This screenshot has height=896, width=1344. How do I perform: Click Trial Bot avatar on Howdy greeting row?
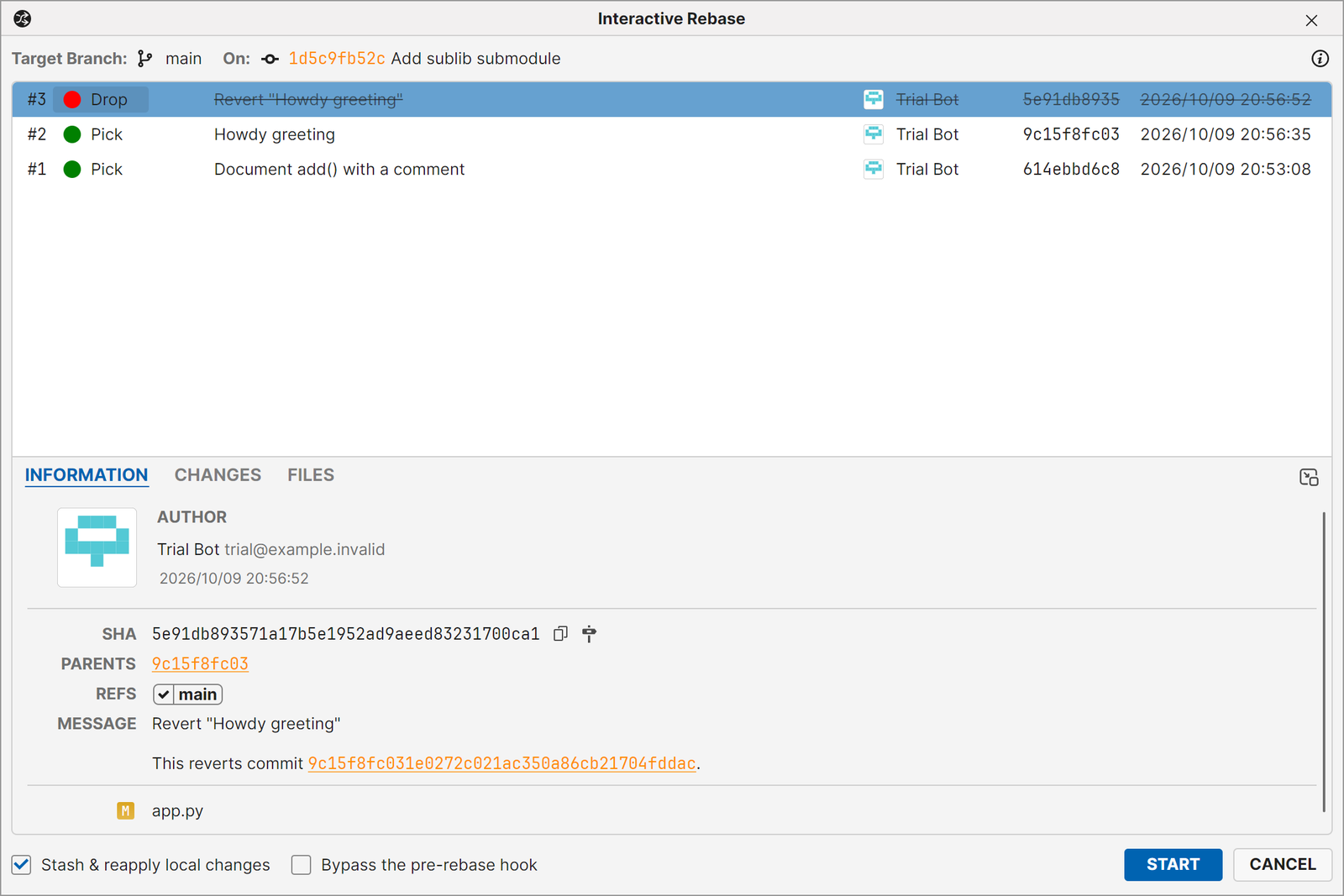click(x=874, y=134)
